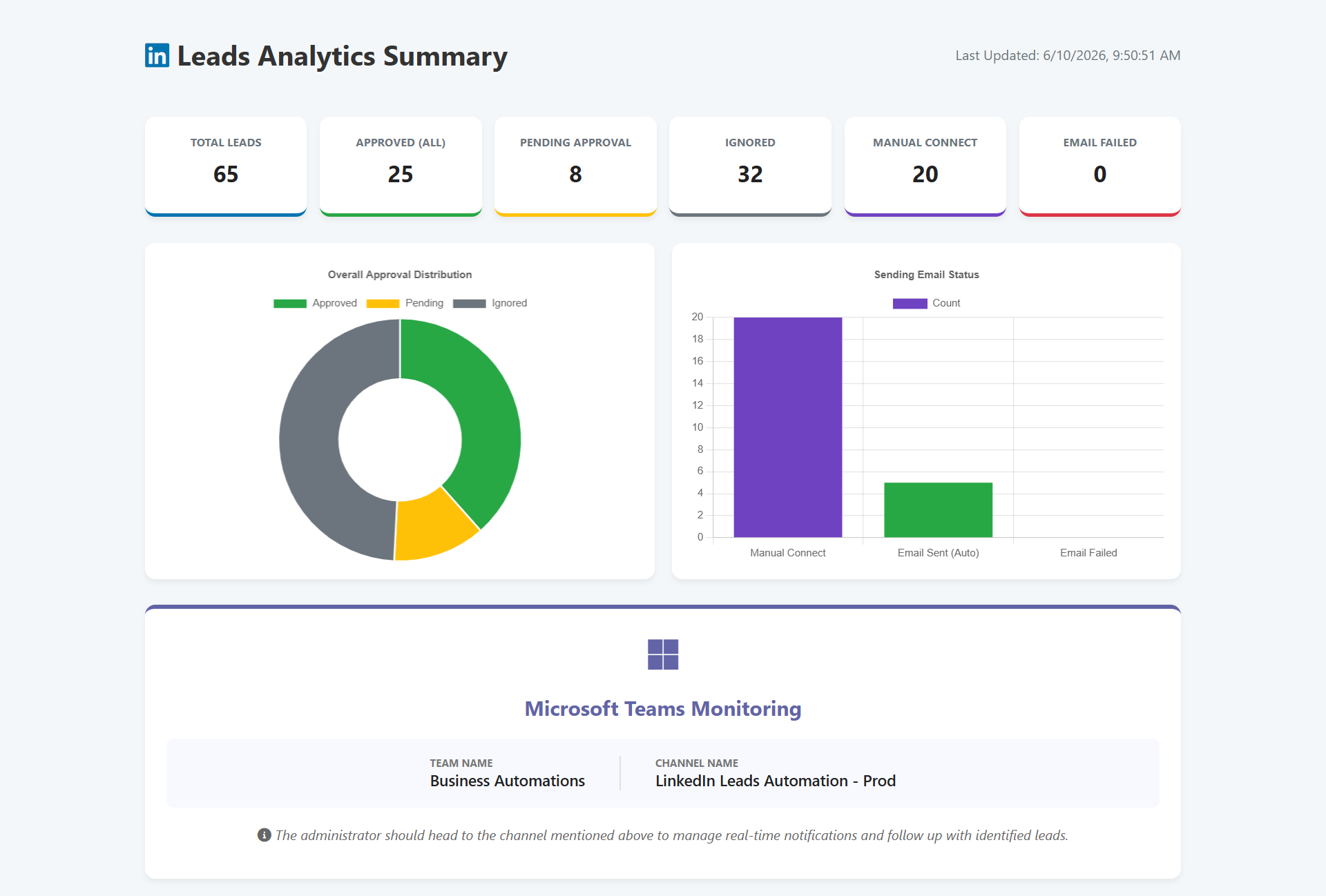The width and height of the screenshot is (1326, 896).
Task: Open the Total Leads card
Action: pyautogui.click(x=226, y=166)
